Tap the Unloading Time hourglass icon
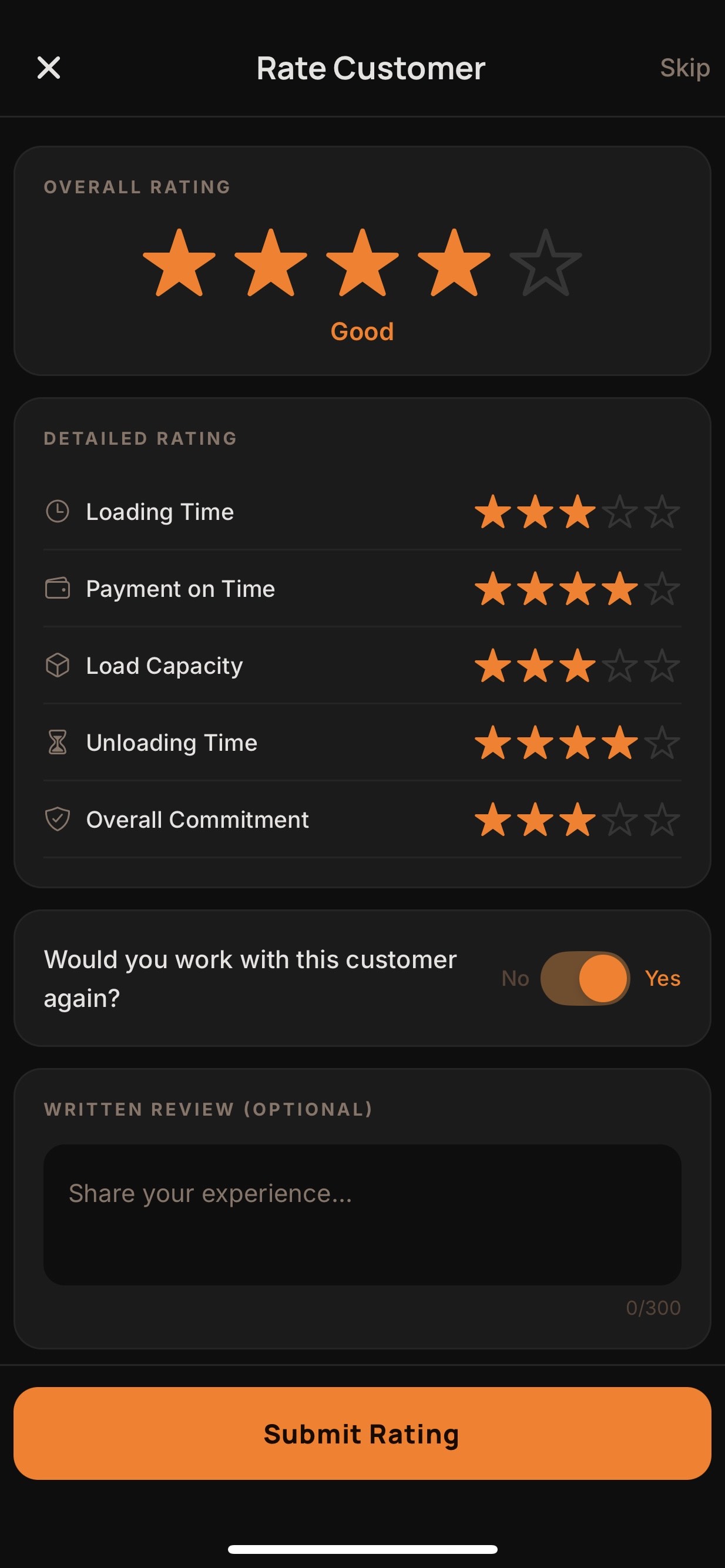Screen dimensions: 725x1568 [x=57, y=743]
